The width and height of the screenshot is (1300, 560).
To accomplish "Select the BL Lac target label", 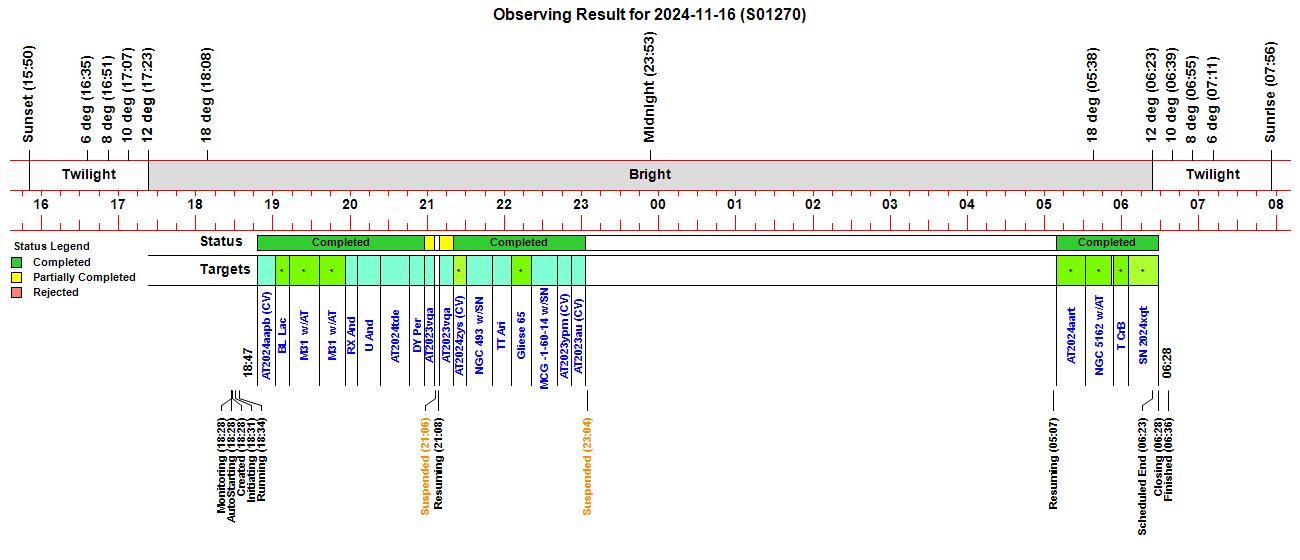I will pyautogui.click(x=283, y=335).
